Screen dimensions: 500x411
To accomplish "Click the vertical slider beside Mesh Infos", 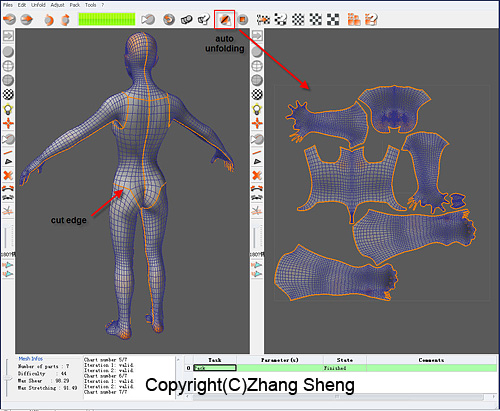I will (7, 378).
